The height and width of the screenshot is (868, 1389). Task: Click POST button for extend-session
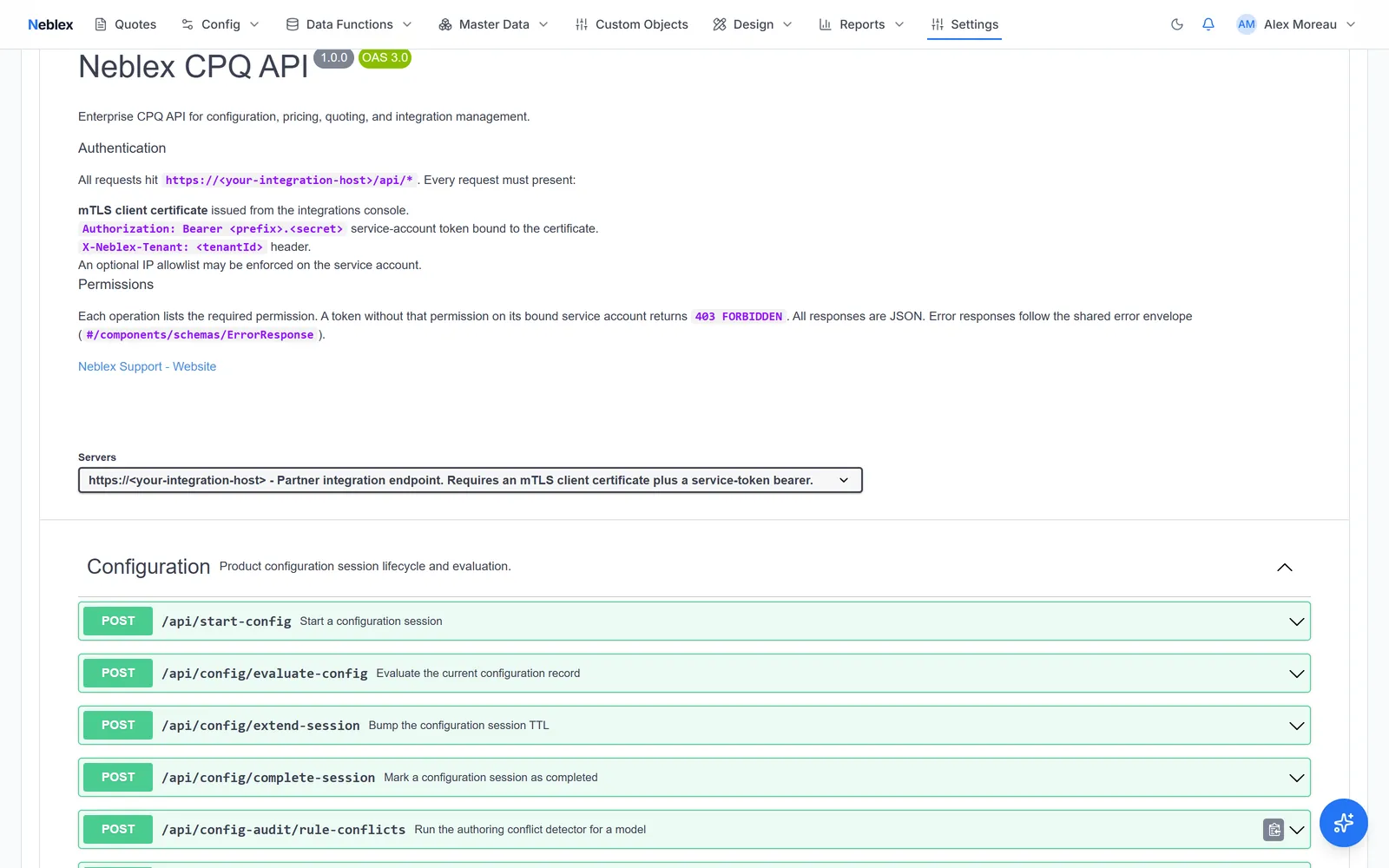click(118, 726)
